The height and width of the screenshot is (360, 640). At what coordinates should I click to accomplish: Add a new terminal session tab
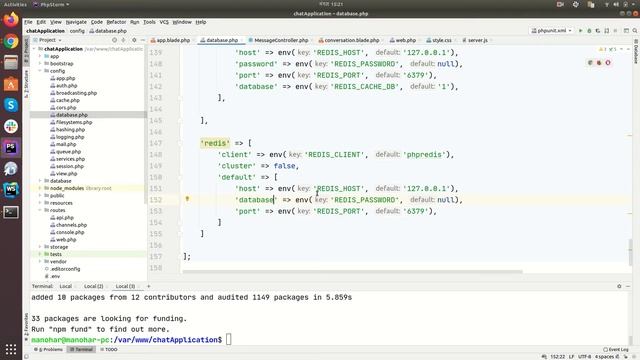coord(149,286)
